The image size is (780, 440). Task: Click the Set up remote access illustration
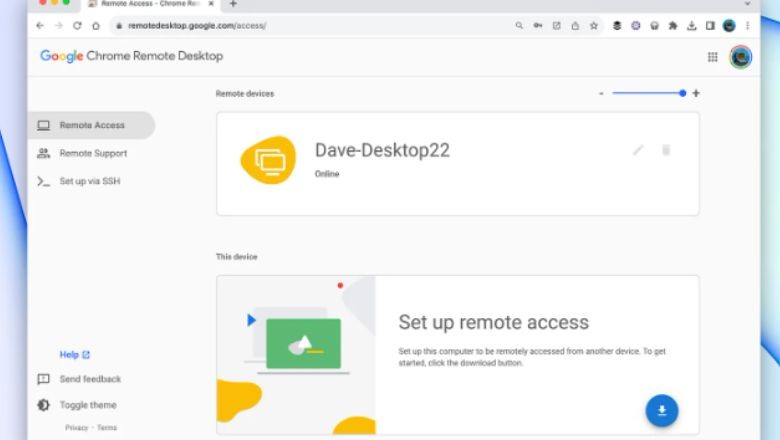(296, 355)
